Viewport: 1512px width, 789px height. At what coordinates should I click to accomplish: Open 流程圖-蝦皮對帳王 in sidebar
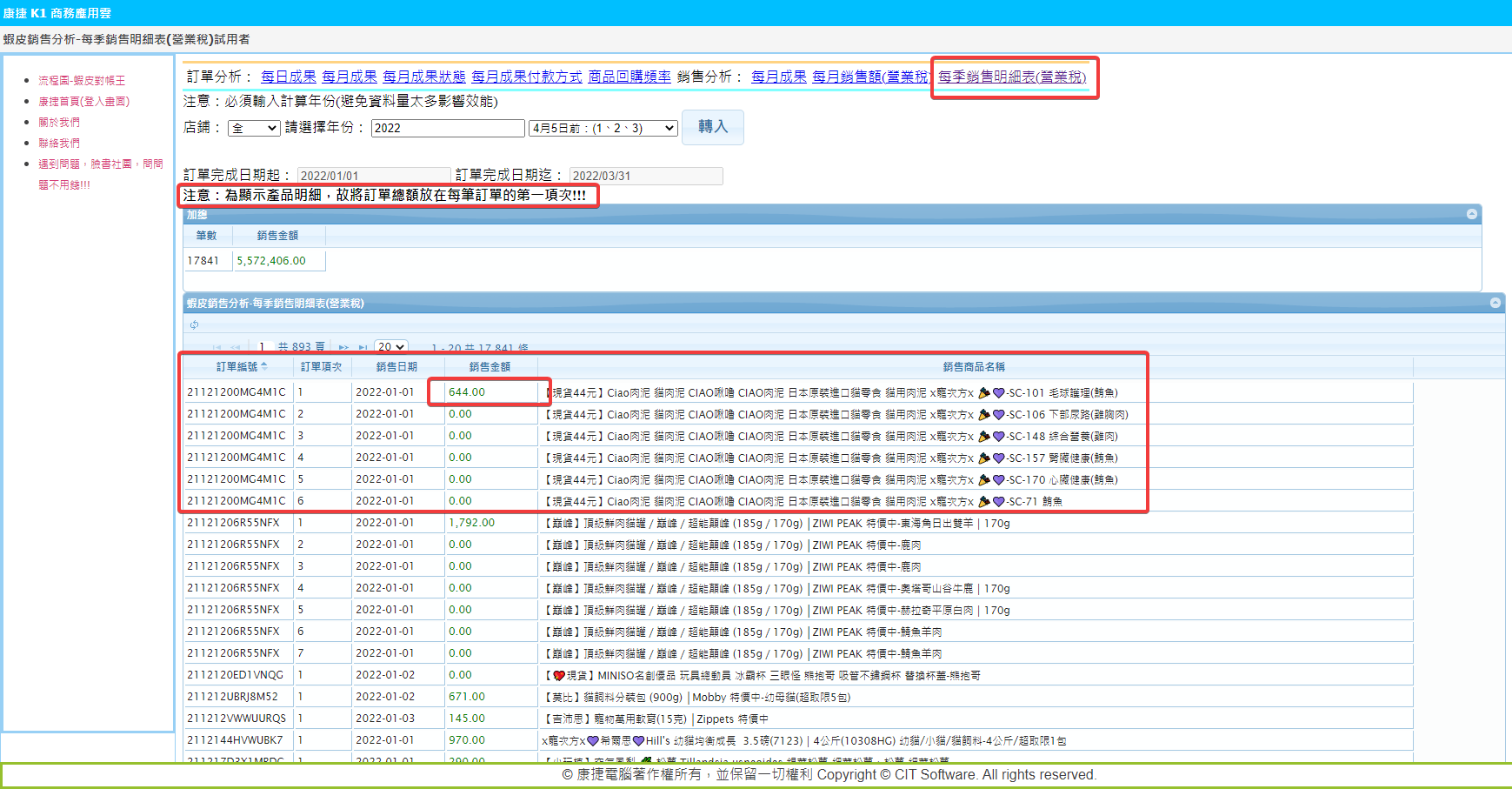click(x=82, y=80)
